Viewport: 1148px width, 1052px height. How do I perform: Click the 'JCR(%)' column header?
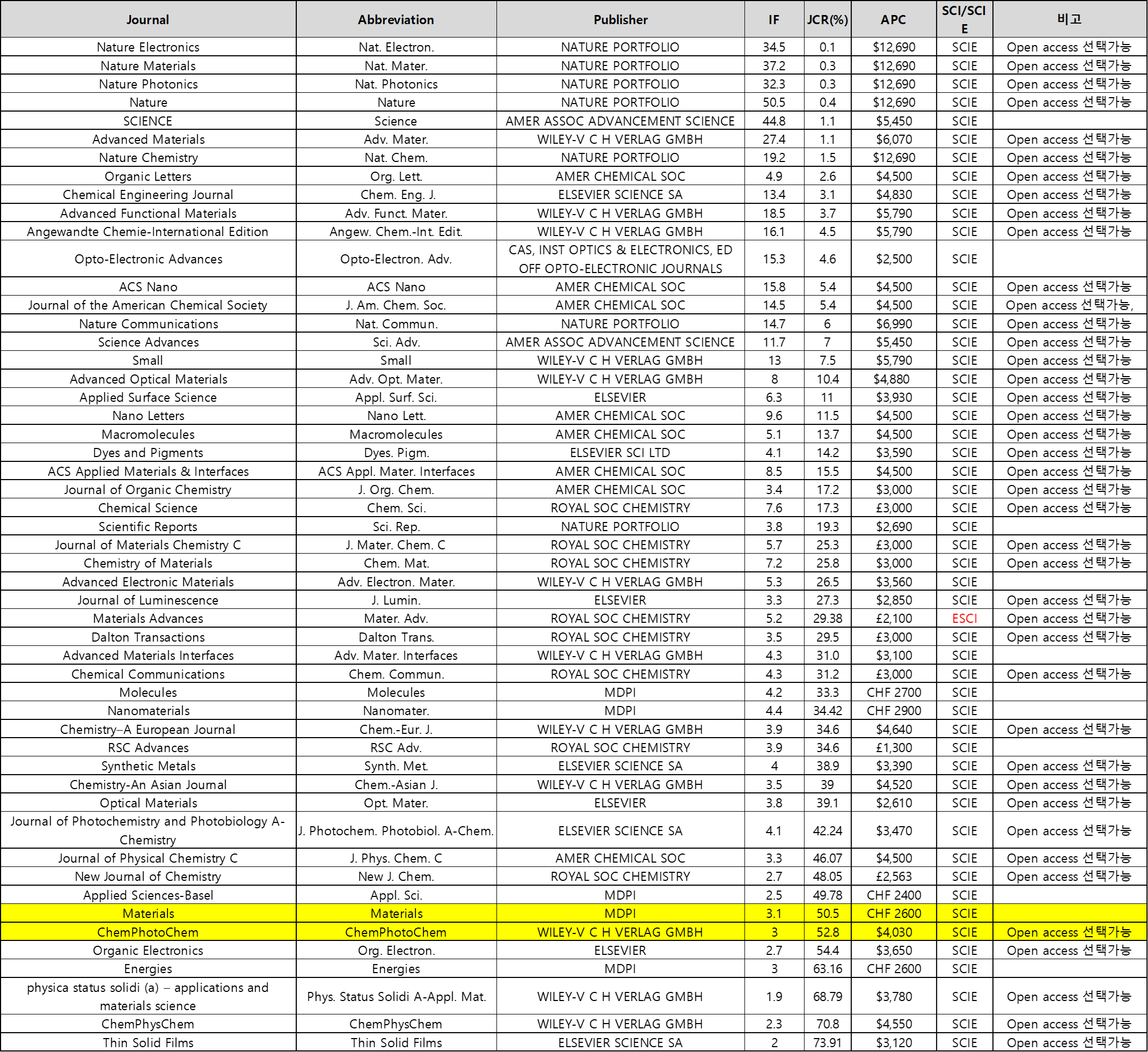click(828, 19)
